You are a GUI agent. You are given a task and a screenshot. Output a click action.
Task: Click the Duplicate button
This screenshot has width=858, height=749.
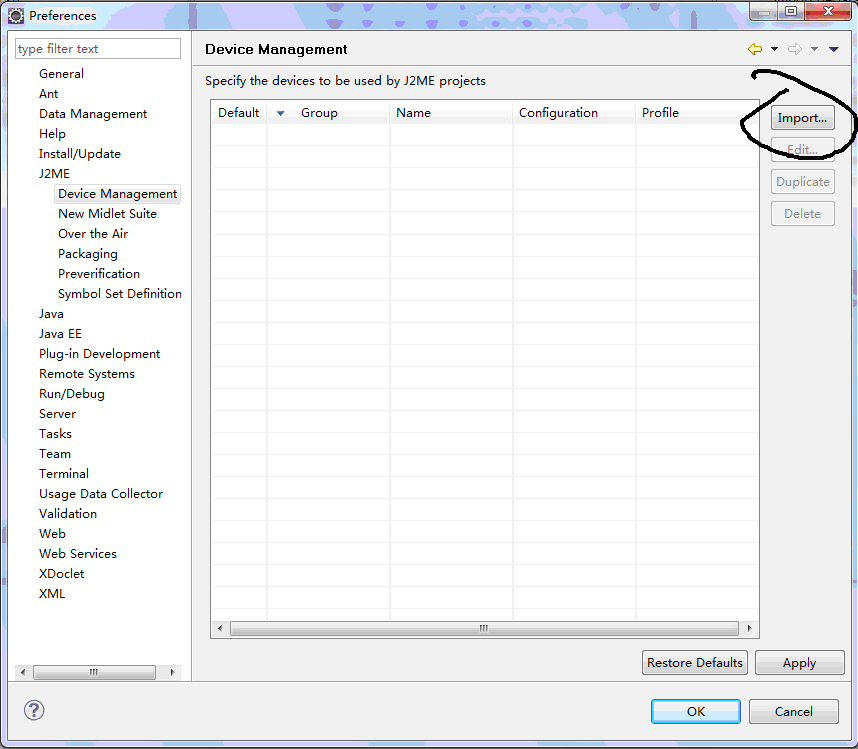[802, 182]
